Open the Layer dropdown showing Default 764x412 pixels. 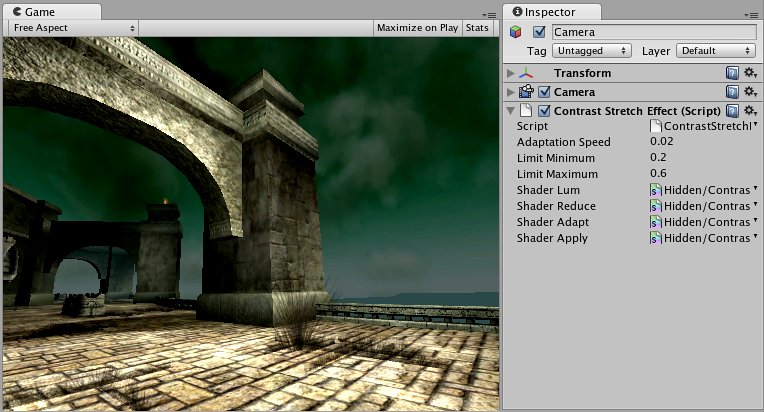coord(714,50)
